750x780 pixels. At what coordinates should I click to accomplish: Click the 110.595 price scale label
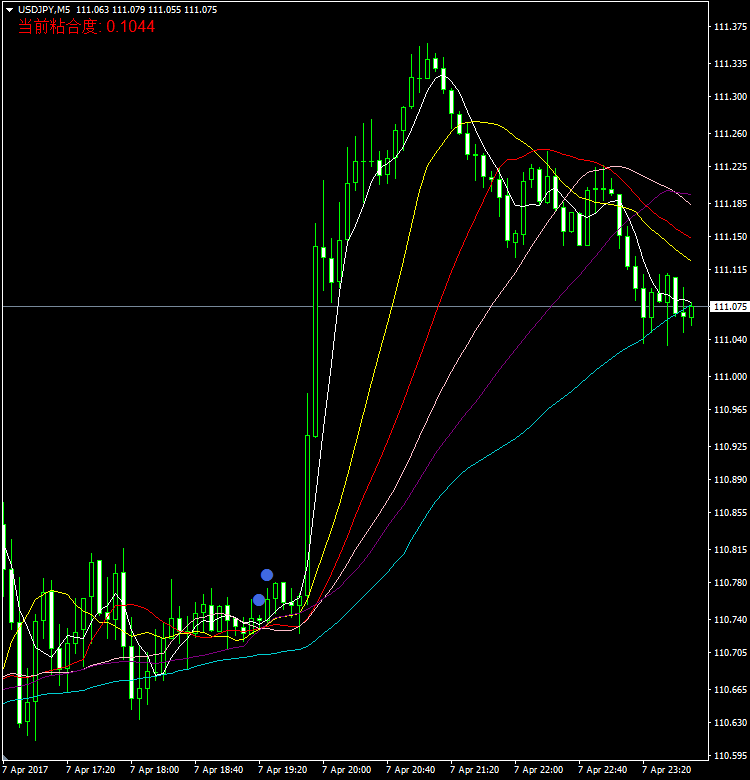tap(730, 756)
